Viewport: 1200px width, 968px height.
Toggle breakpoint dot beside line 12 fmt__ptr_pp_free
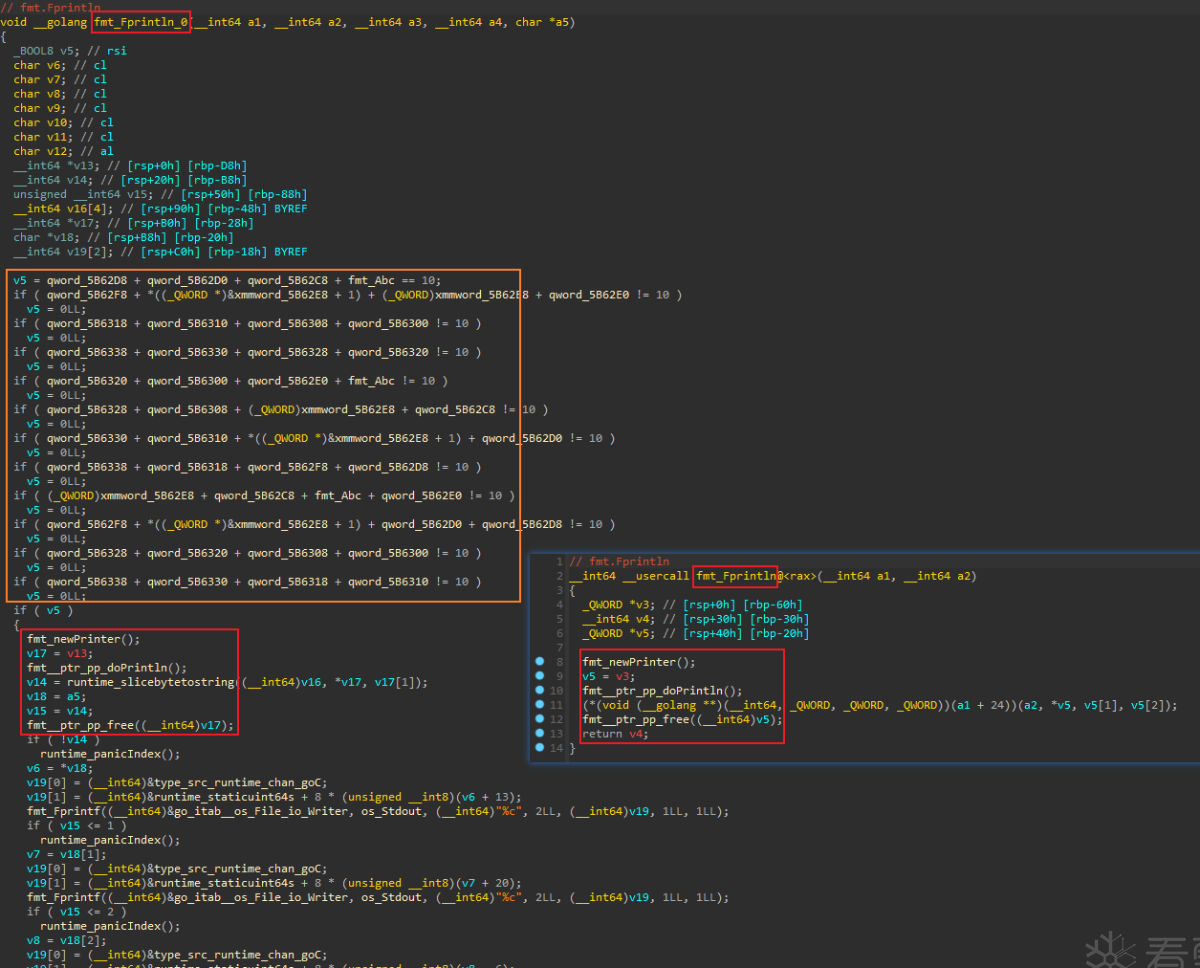pyautogui.click(x=540, y=719)
